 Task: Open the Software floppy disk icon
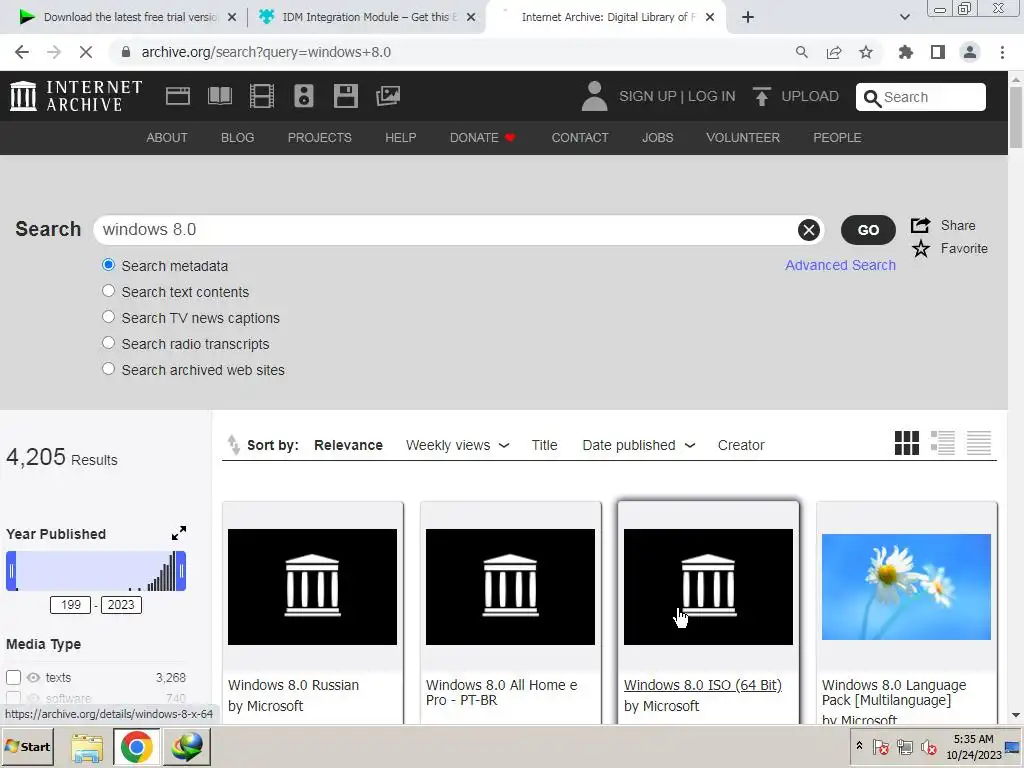345,96
